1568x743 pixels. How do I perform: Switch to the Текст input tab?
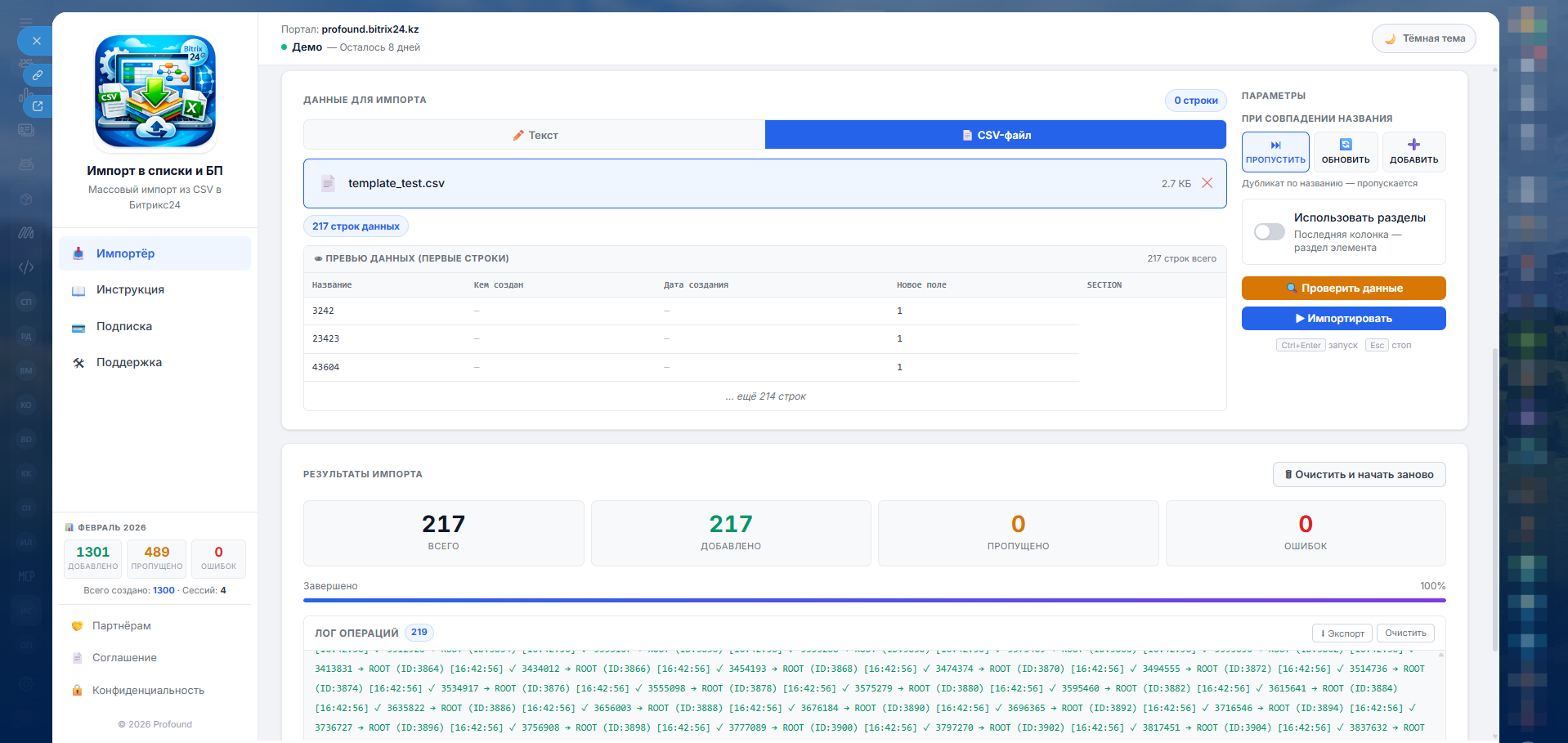535,135
